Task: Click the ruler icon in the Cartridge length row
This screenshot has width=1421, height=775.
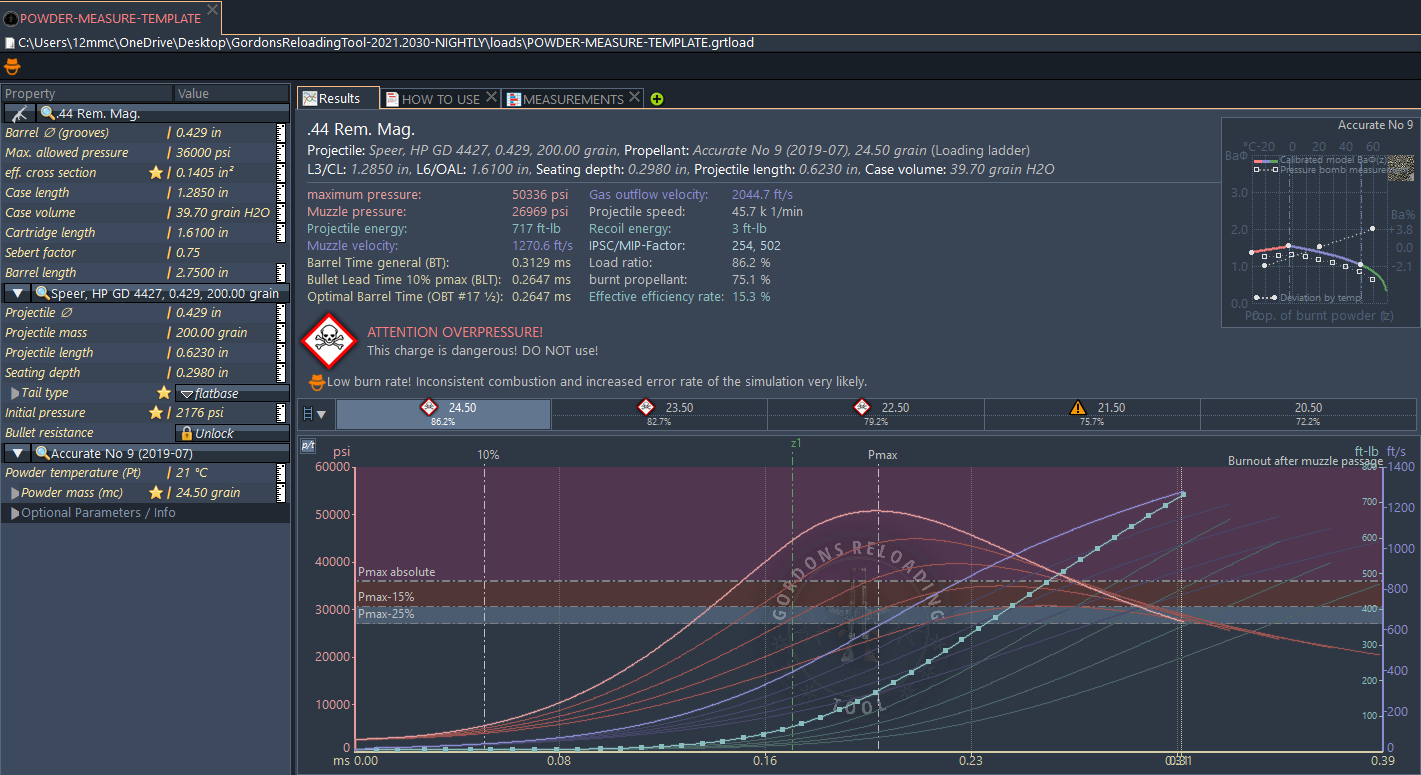Action: point(281,233)
